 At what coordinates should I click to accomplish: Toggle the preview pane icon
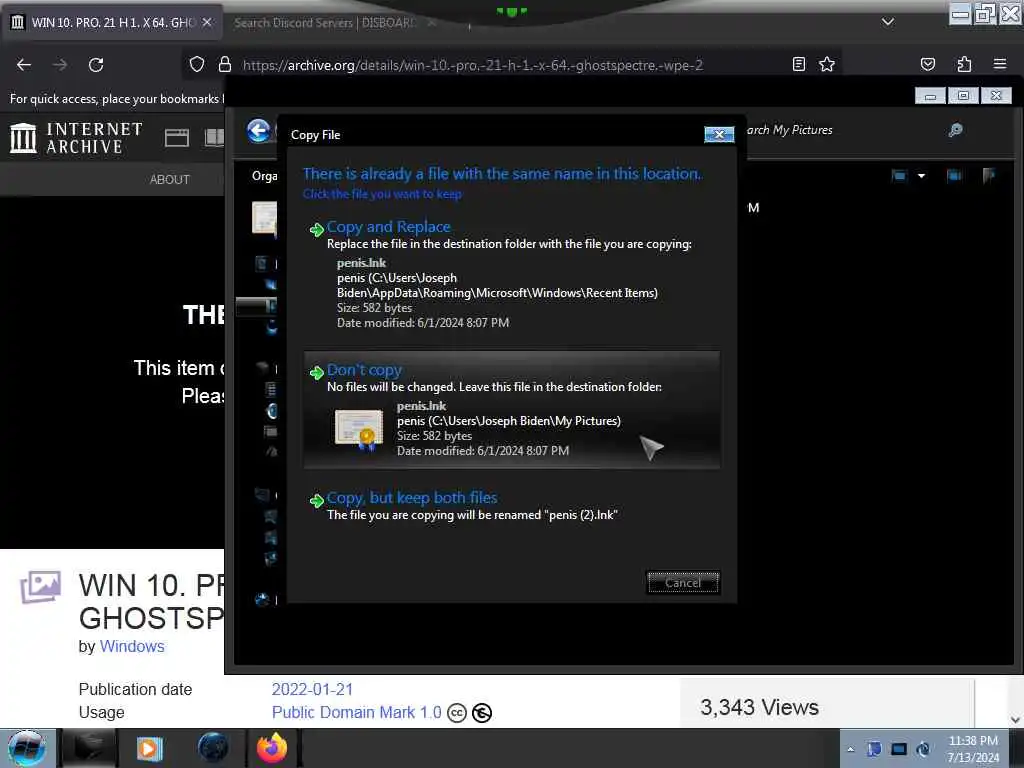[x=954, y=175]
